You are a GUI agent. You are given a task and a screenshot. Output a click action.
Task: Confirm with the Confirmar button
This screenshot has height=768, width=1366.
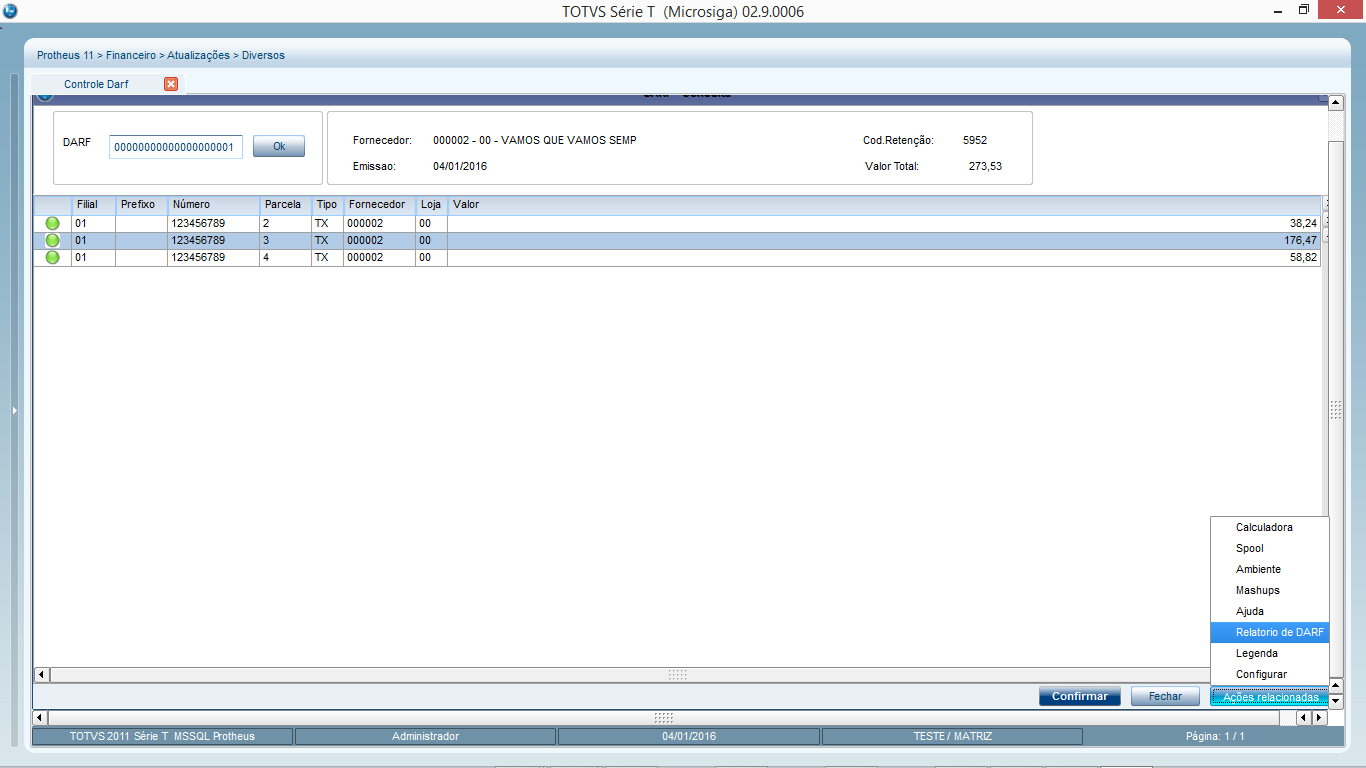[x=1080, y=696]
